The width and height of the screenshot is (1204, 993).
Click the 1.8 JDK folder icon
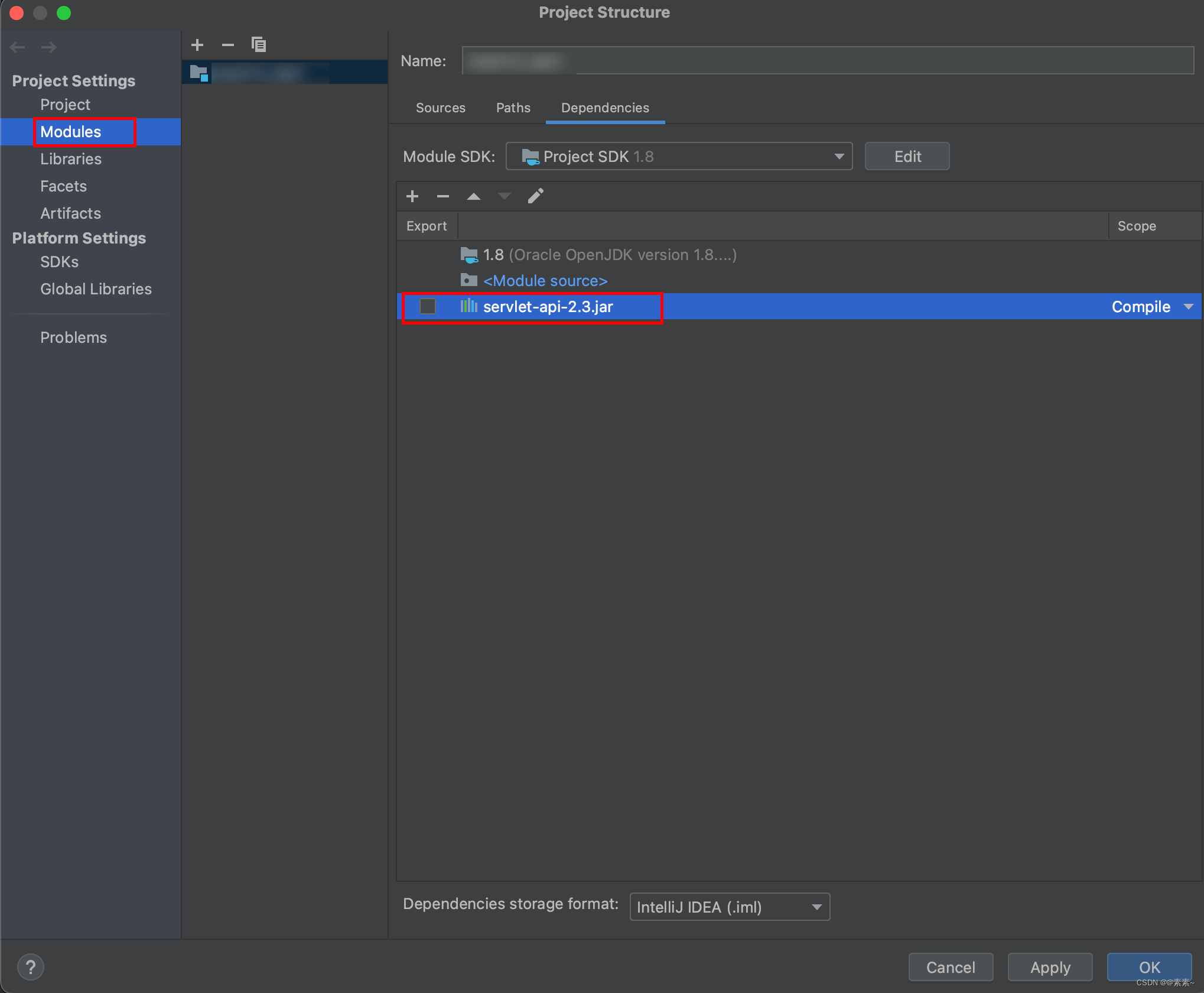[469, 255]
